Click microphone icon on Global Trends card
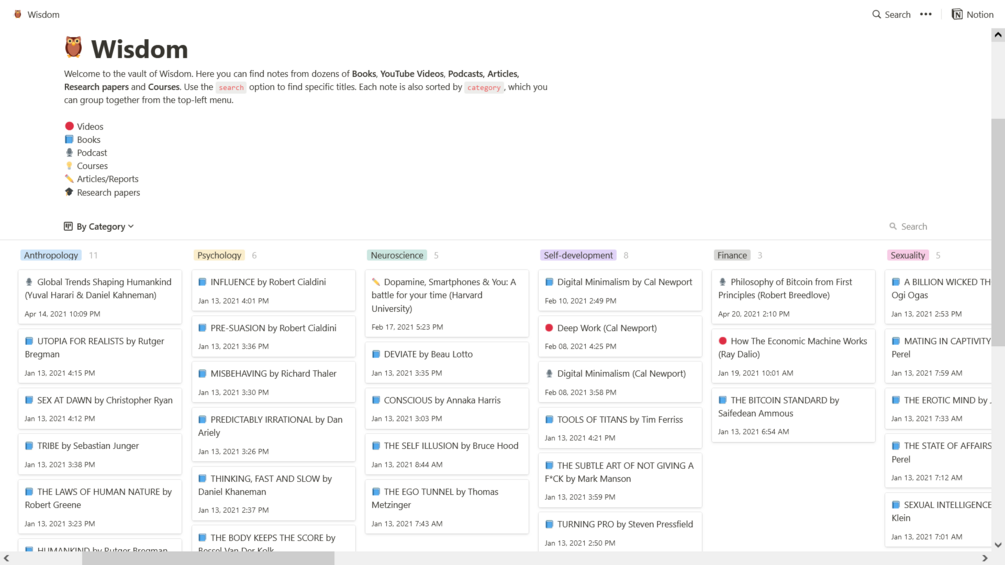Screen dimensions: 1005x565 tap(29, 282)
